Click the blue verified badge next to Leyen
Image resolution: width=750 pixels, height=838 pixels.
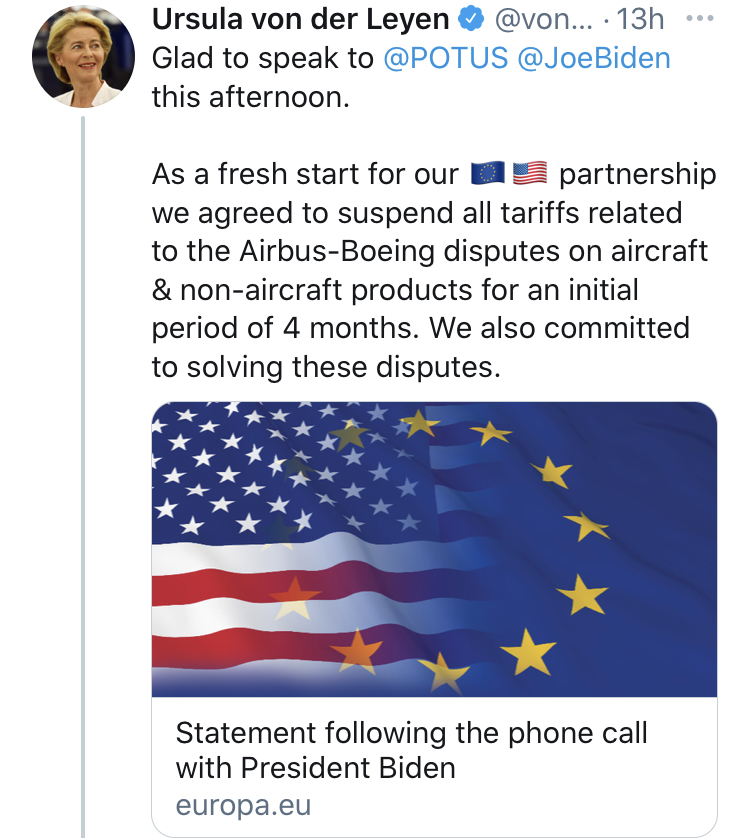click(x=471, y=20)
